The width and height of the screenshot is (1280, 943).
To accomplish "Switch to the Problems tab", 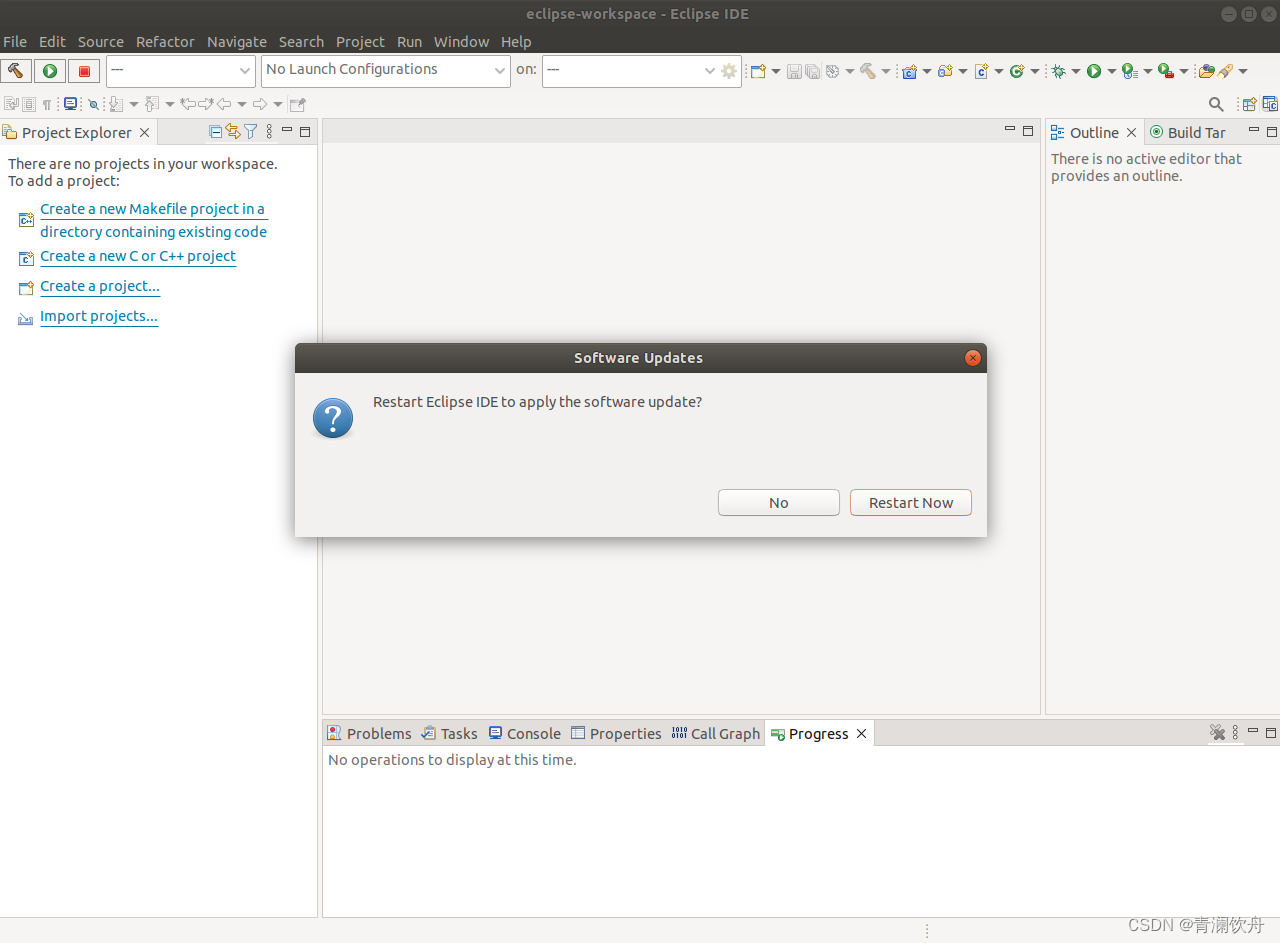I will 369,733.
